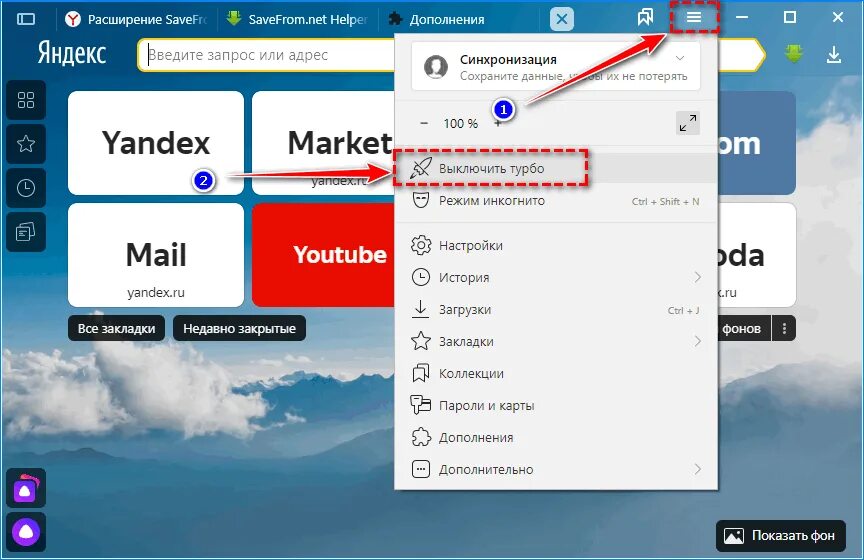Decrease zoom with the minus button
864x560 pixels.
pos(424,123)
